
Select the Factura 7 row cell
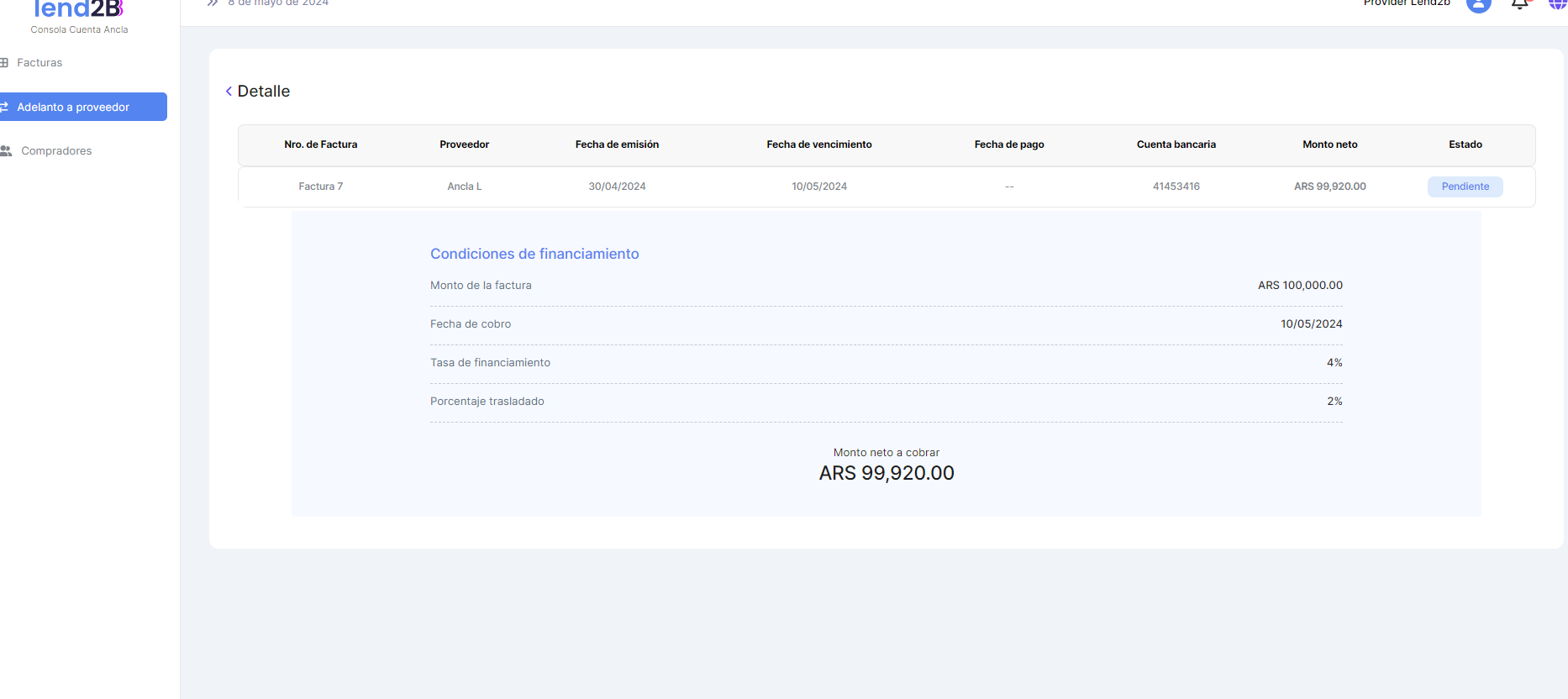pos(320,187)
